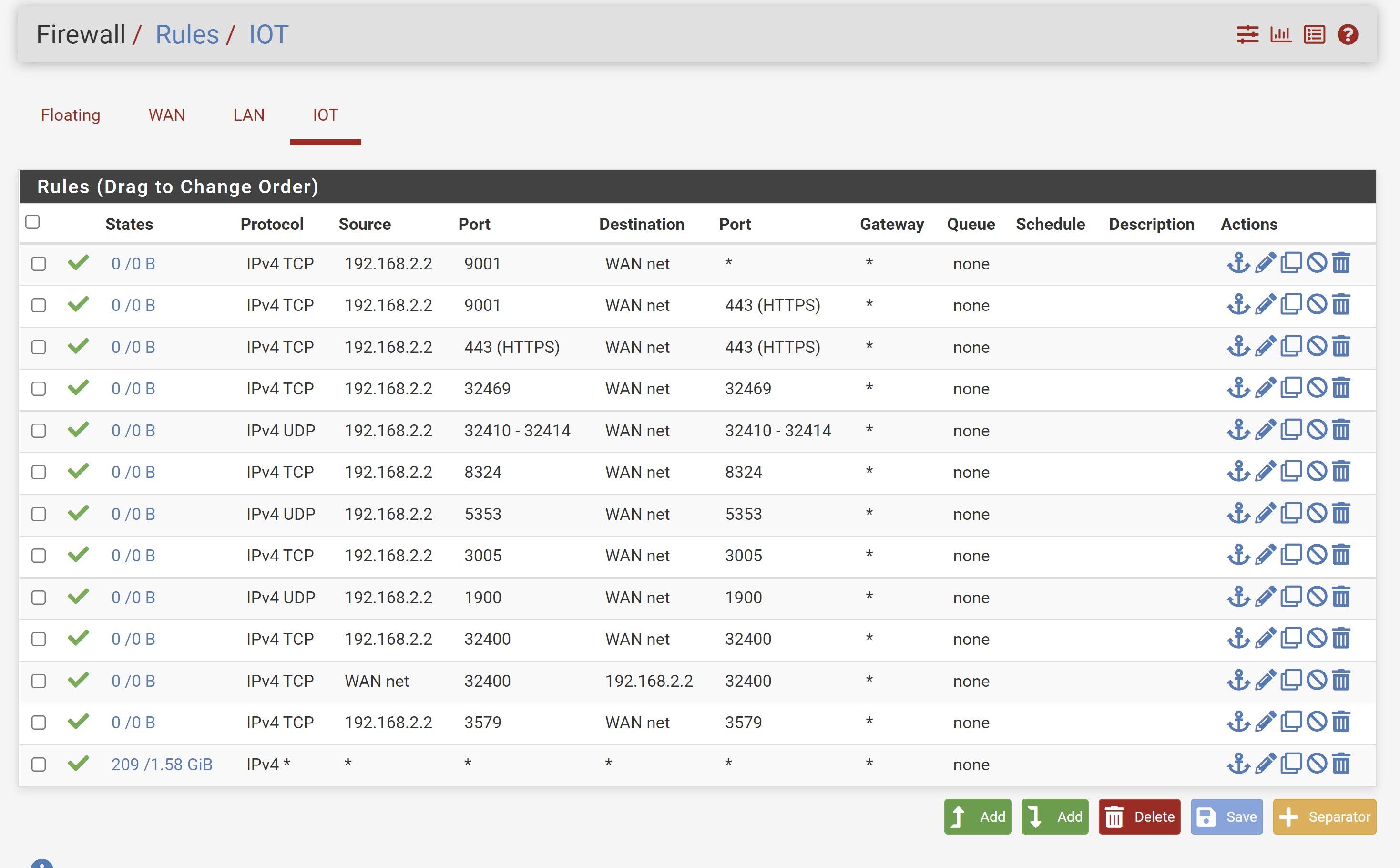This screenshot has height=868, width=1400.
Task: Disable the 32469 rule
Action: (1317, 388)
